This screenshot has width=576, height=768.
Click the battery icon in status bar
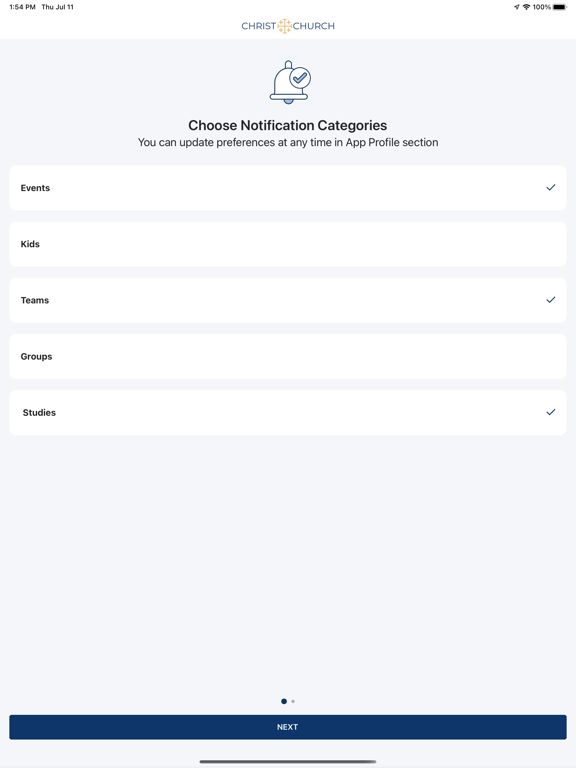(560, 7)
